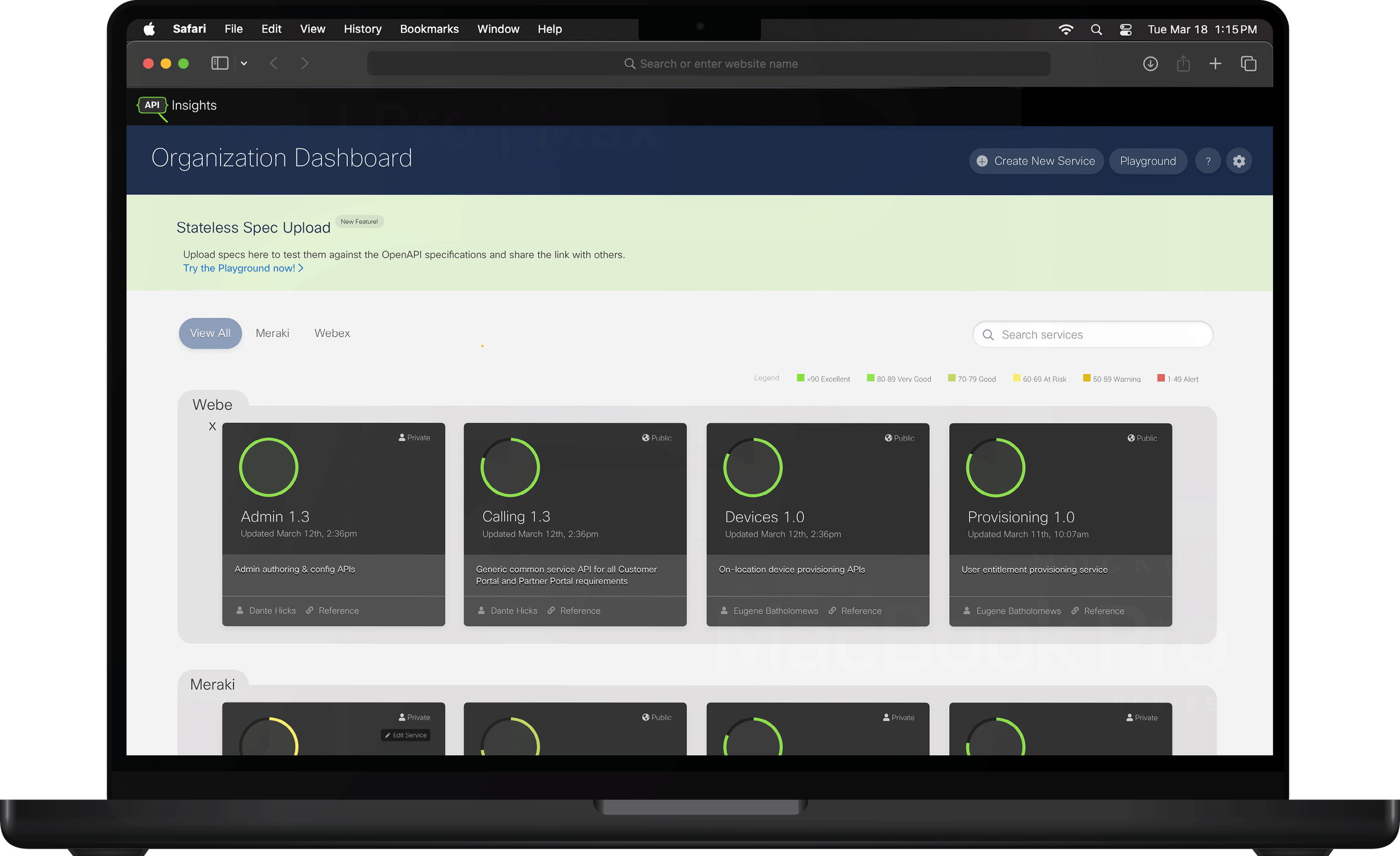Click Public badge on Provisioning 1.0 card
Image resolution: width=1400 pixels, height=856 pixels.
click(x=1142, y=438)
